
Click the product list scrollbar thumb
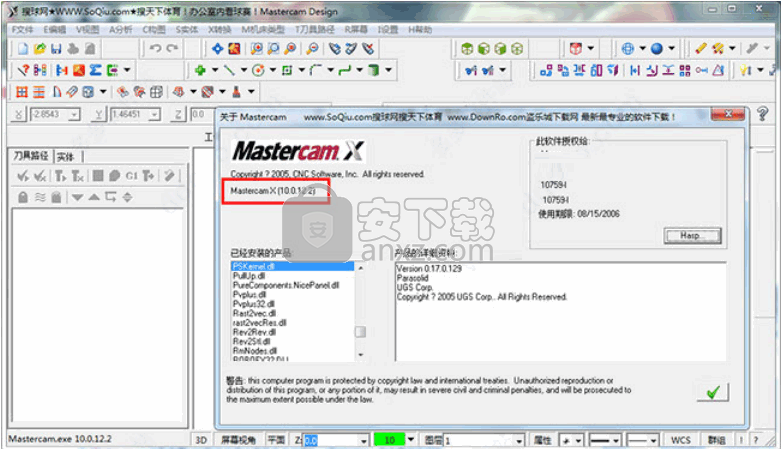point(360,331)
